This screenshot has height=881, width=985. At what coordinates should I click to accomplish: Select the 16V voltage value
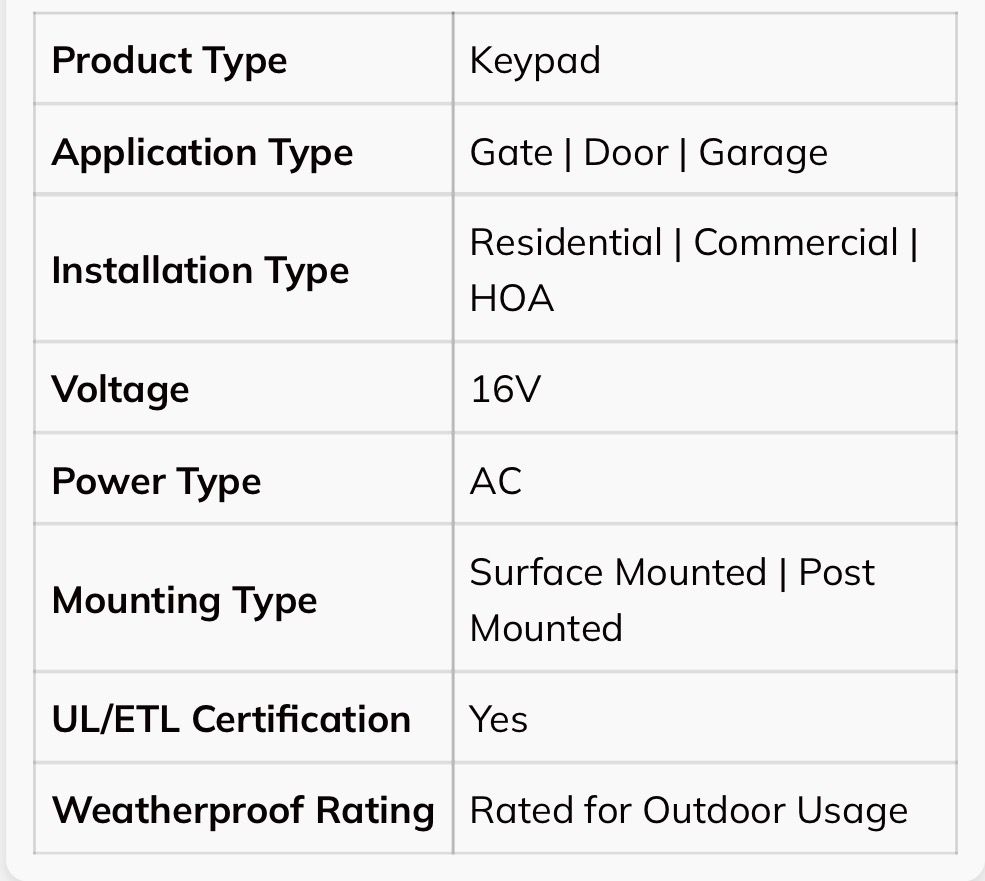[x=504, y=388]
